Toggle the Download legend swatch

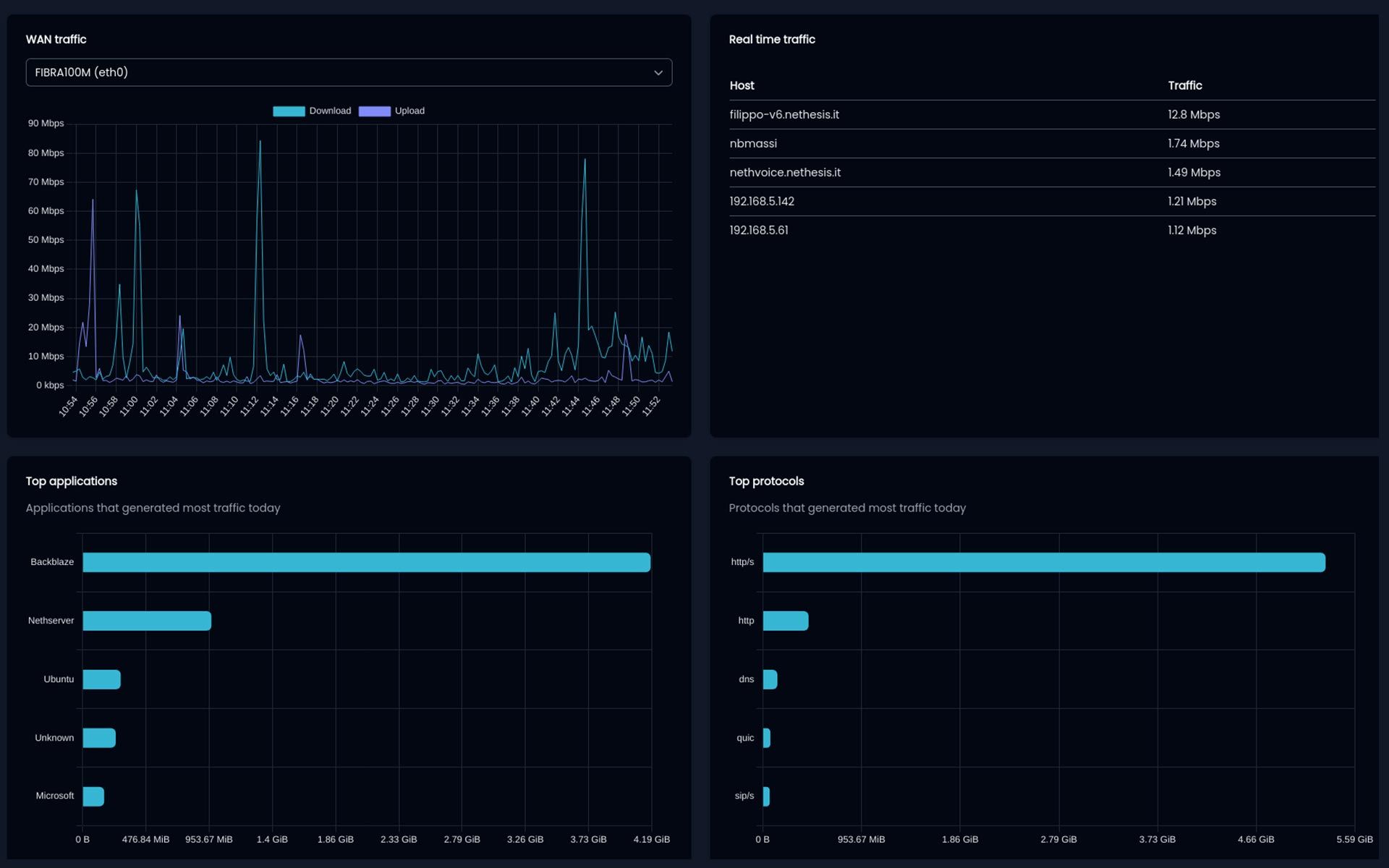(289, 111)
